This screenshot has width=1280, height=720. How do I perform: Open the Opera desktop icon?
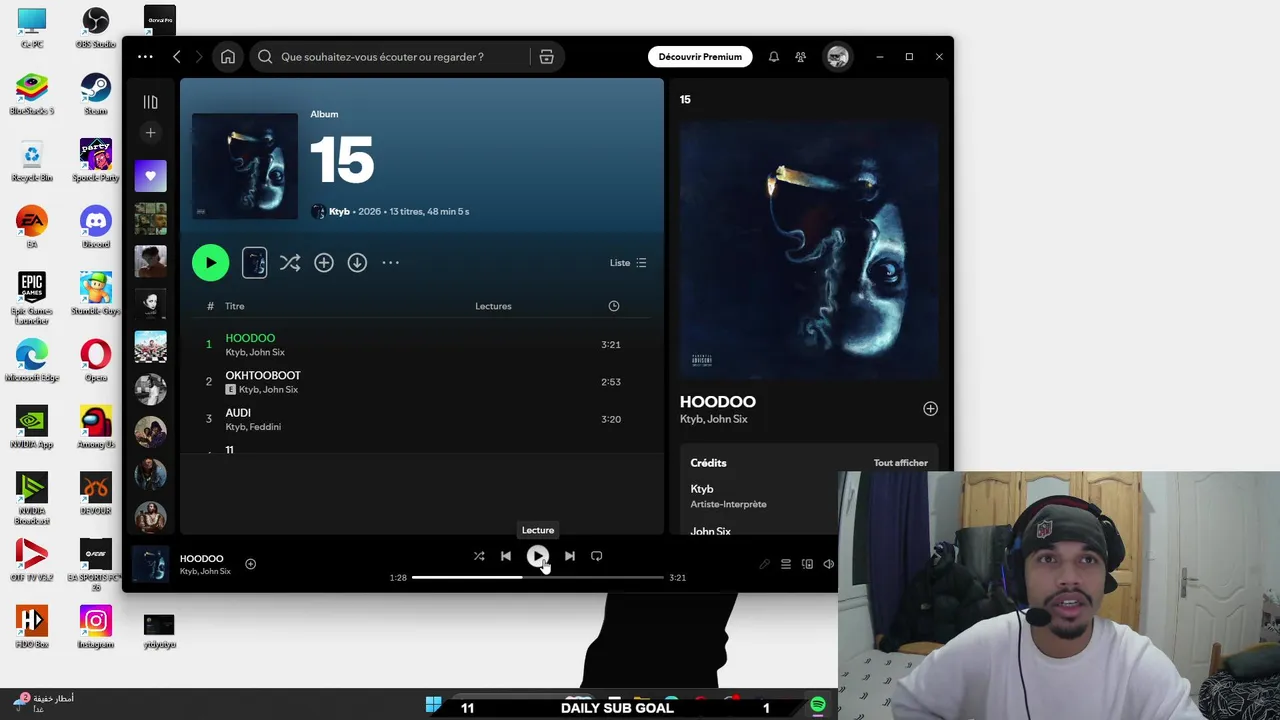tap(96, 361)
